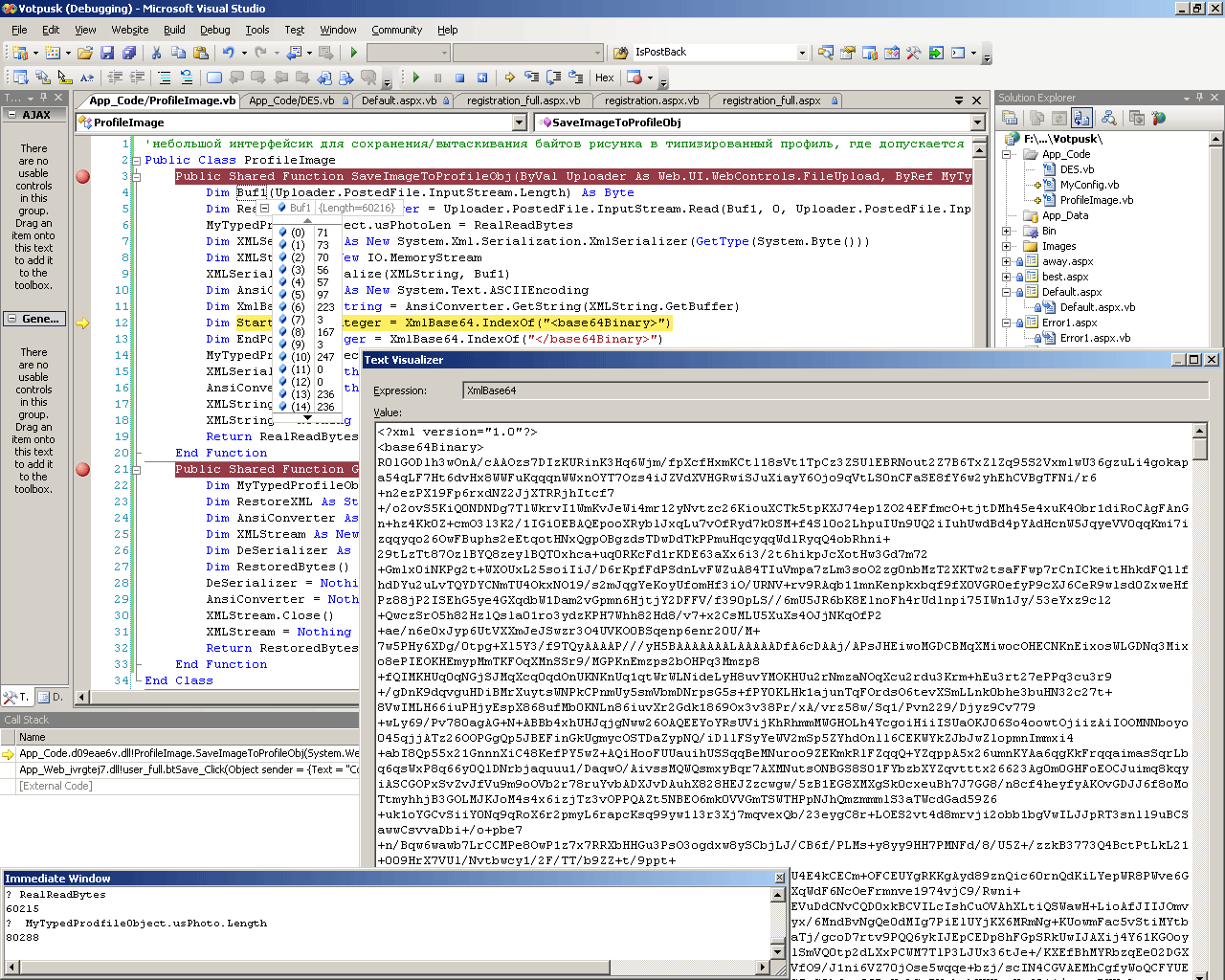1225x980 pixels.
Task: Click the Add New Item icon
Action: pyautogui.click(x=52, y=53)
